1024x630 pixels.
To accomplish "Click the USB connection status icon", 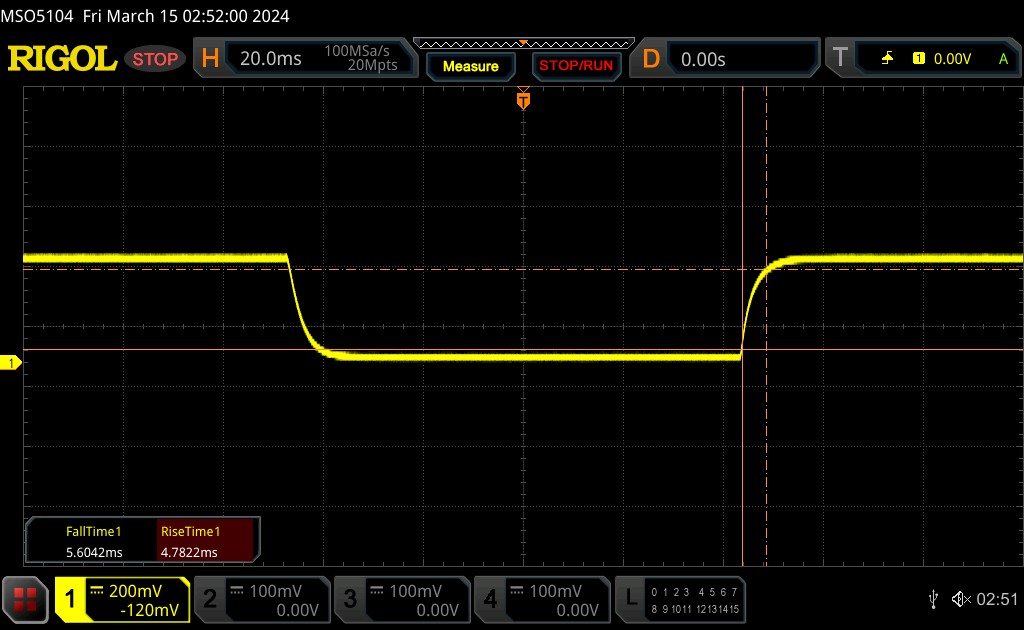I will (933, 599).
